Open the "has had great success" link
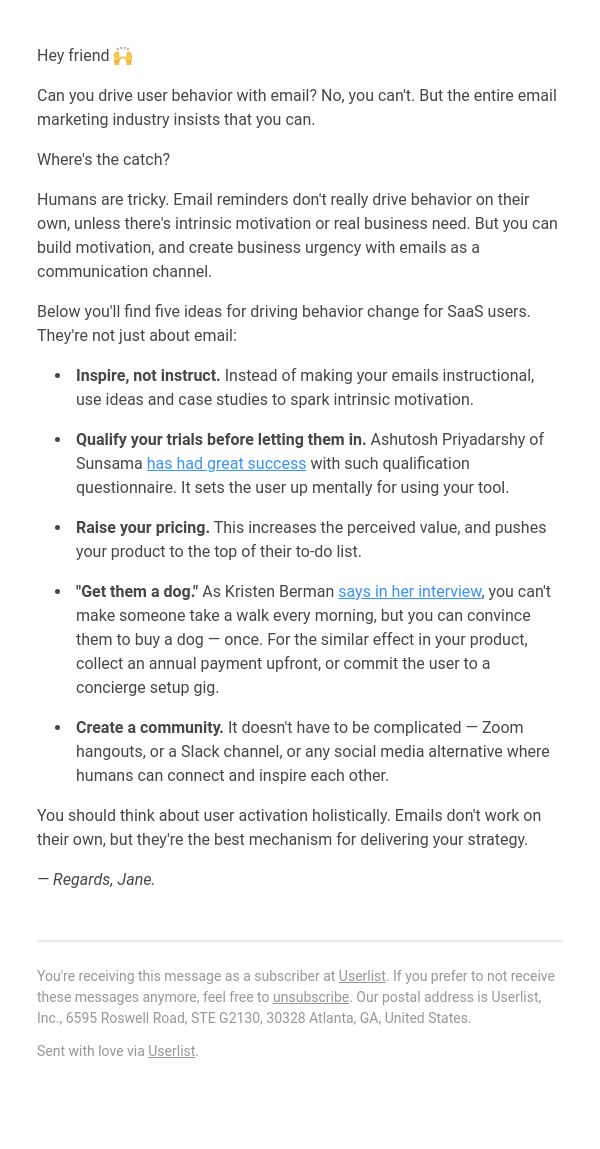 226,464
